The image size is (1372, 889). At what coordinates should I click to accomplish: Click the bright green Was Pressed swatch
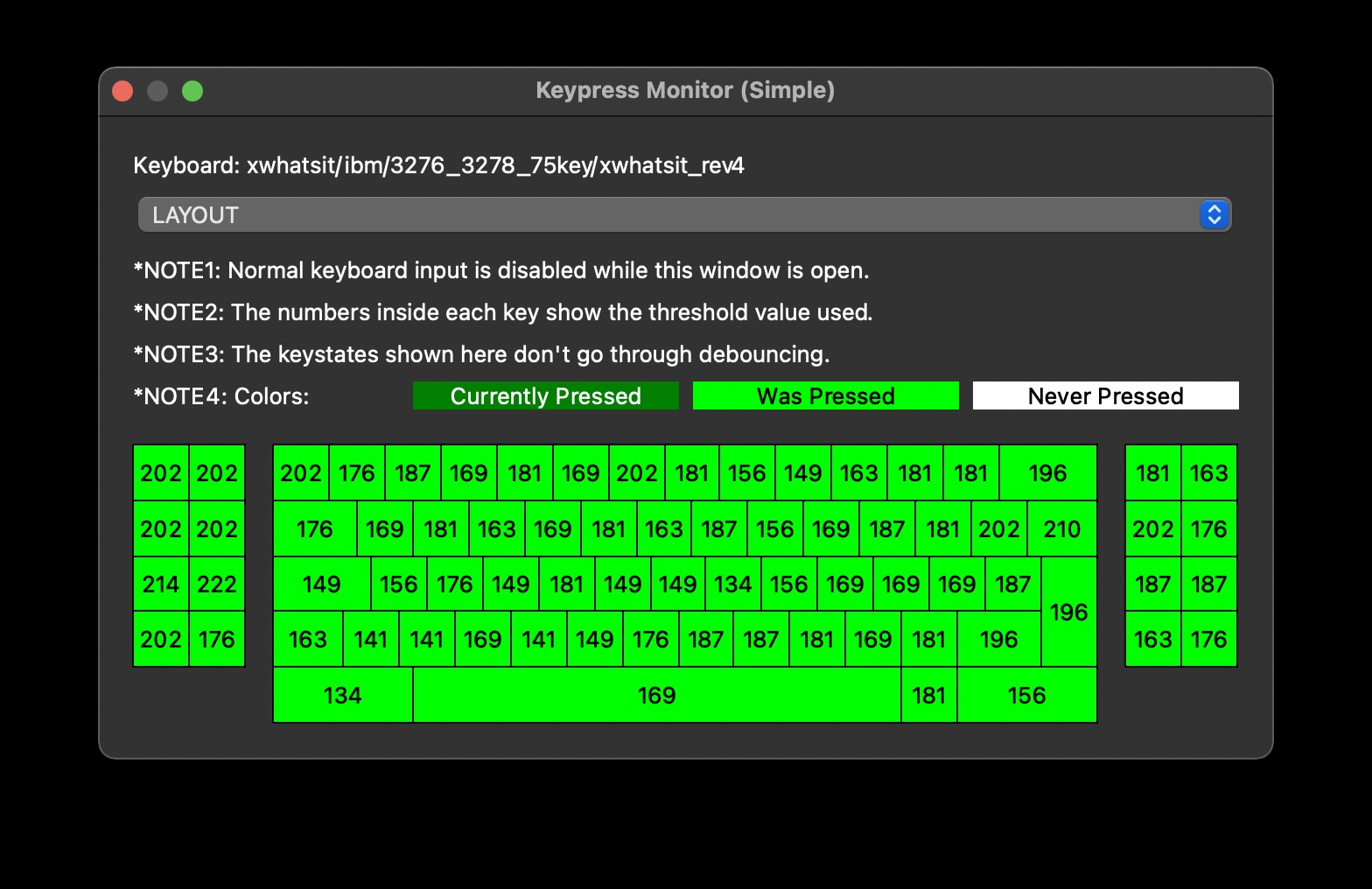825,395
